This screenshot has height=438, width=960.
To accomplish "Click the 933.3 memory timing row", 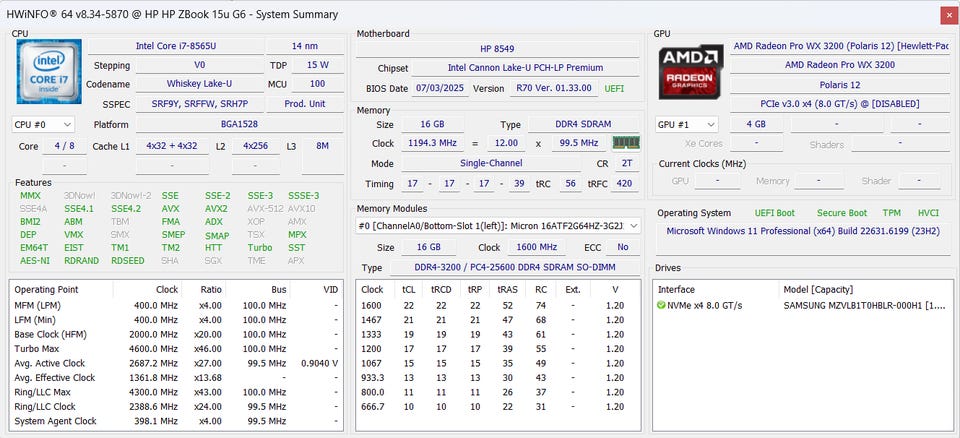I will (x=498, y=377).
